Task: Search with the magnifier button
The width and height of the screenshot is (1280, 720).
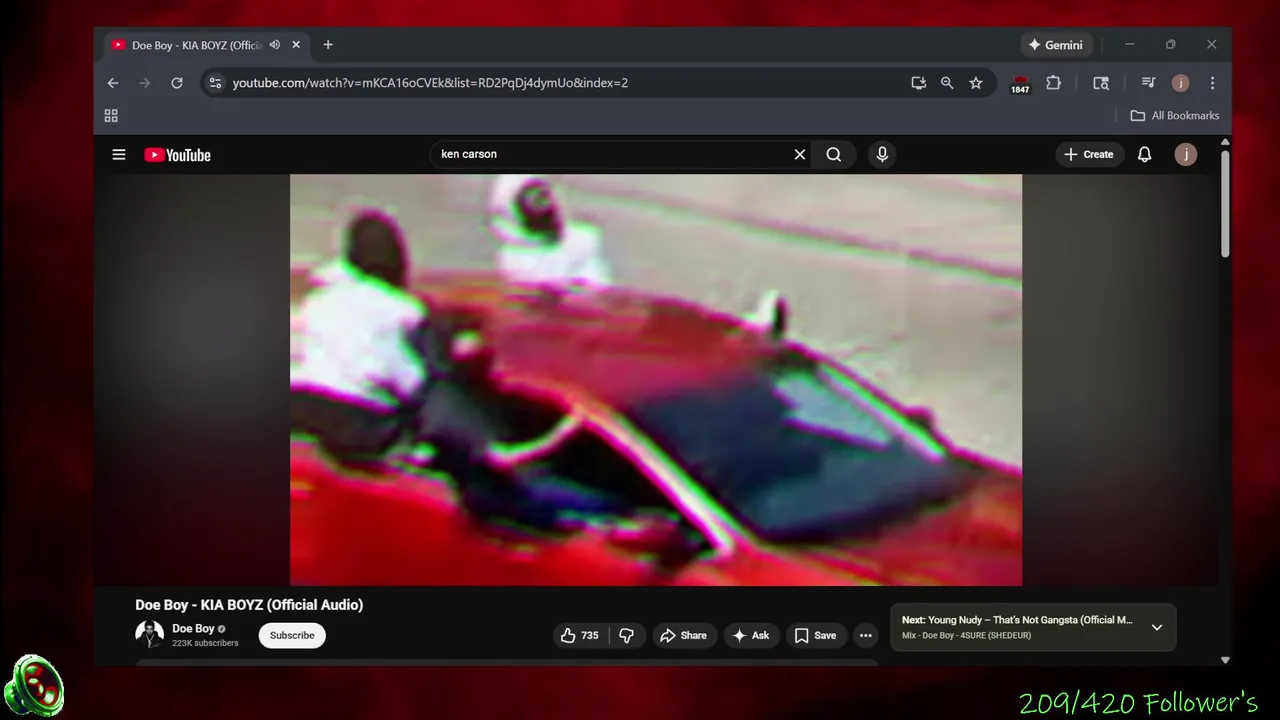Action: 834,155
